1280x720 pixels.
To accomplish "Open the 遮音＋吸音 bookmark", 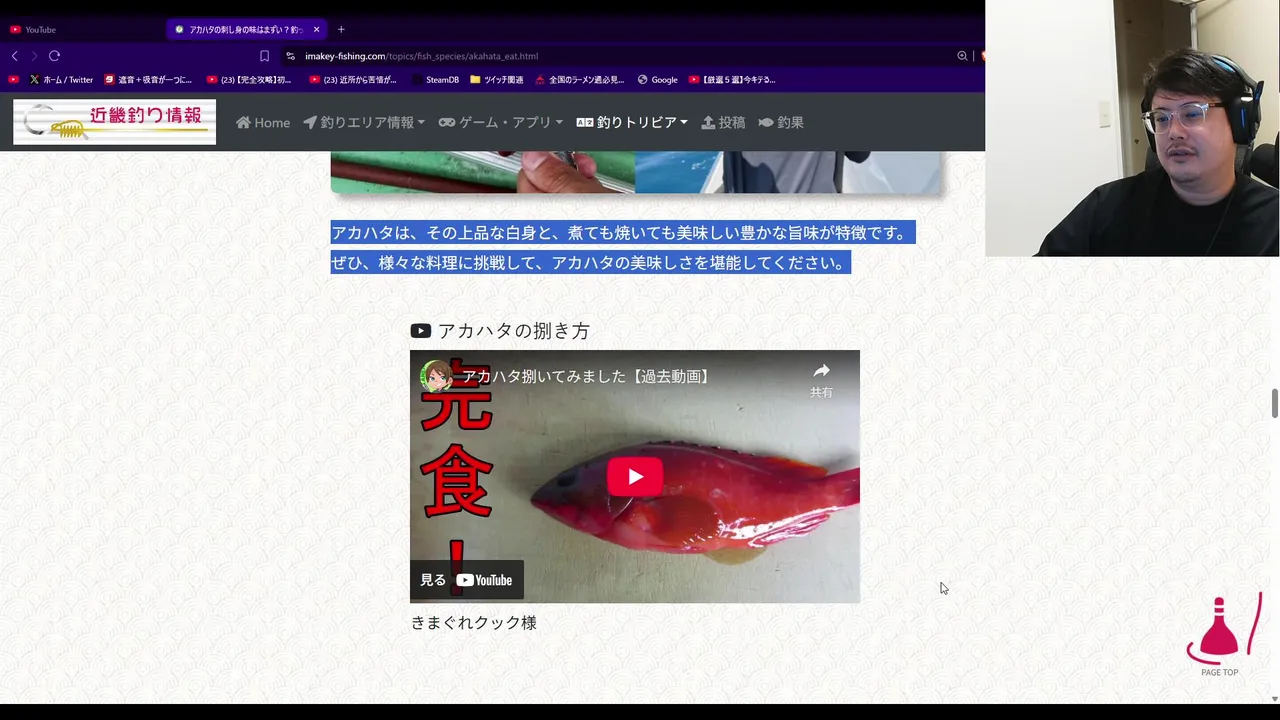I will [148, 80].
